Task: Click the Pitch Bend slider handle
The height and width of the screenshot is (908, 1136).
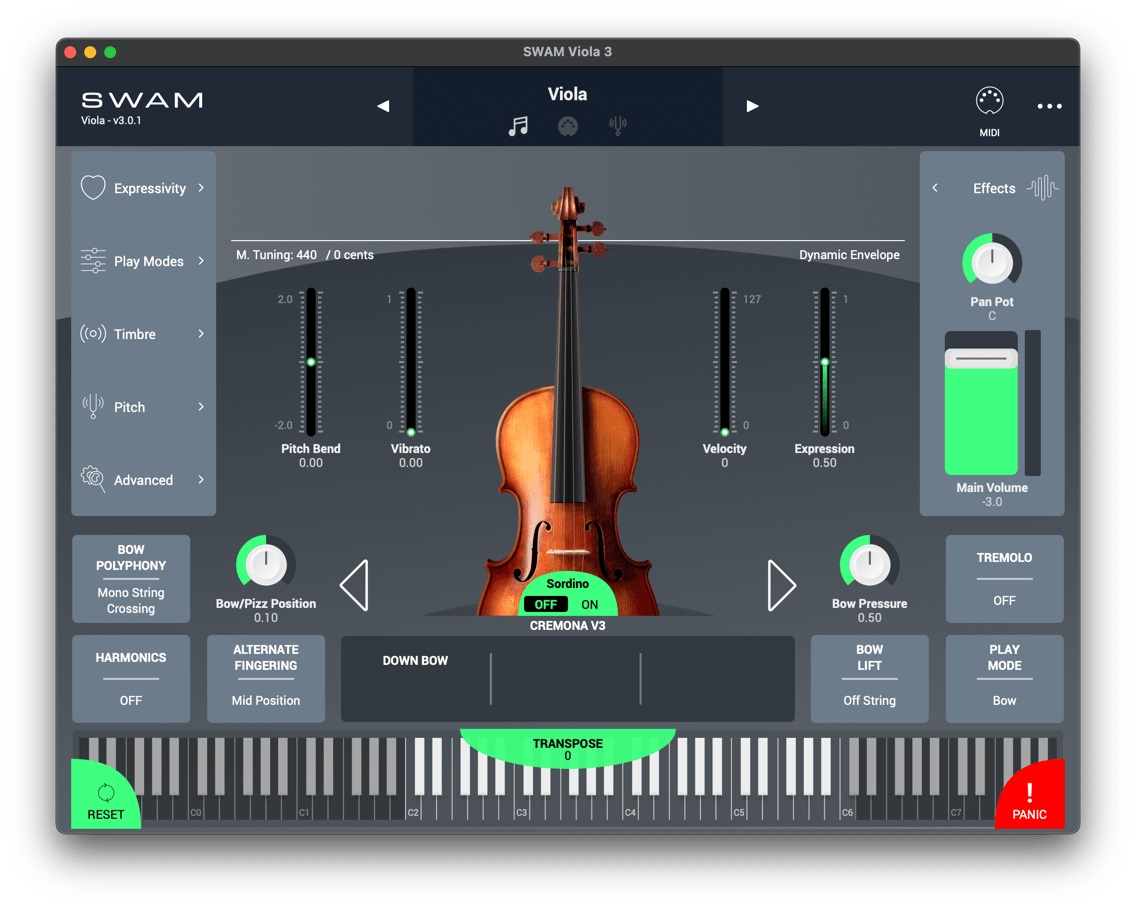Action: [x=311, y=362]
